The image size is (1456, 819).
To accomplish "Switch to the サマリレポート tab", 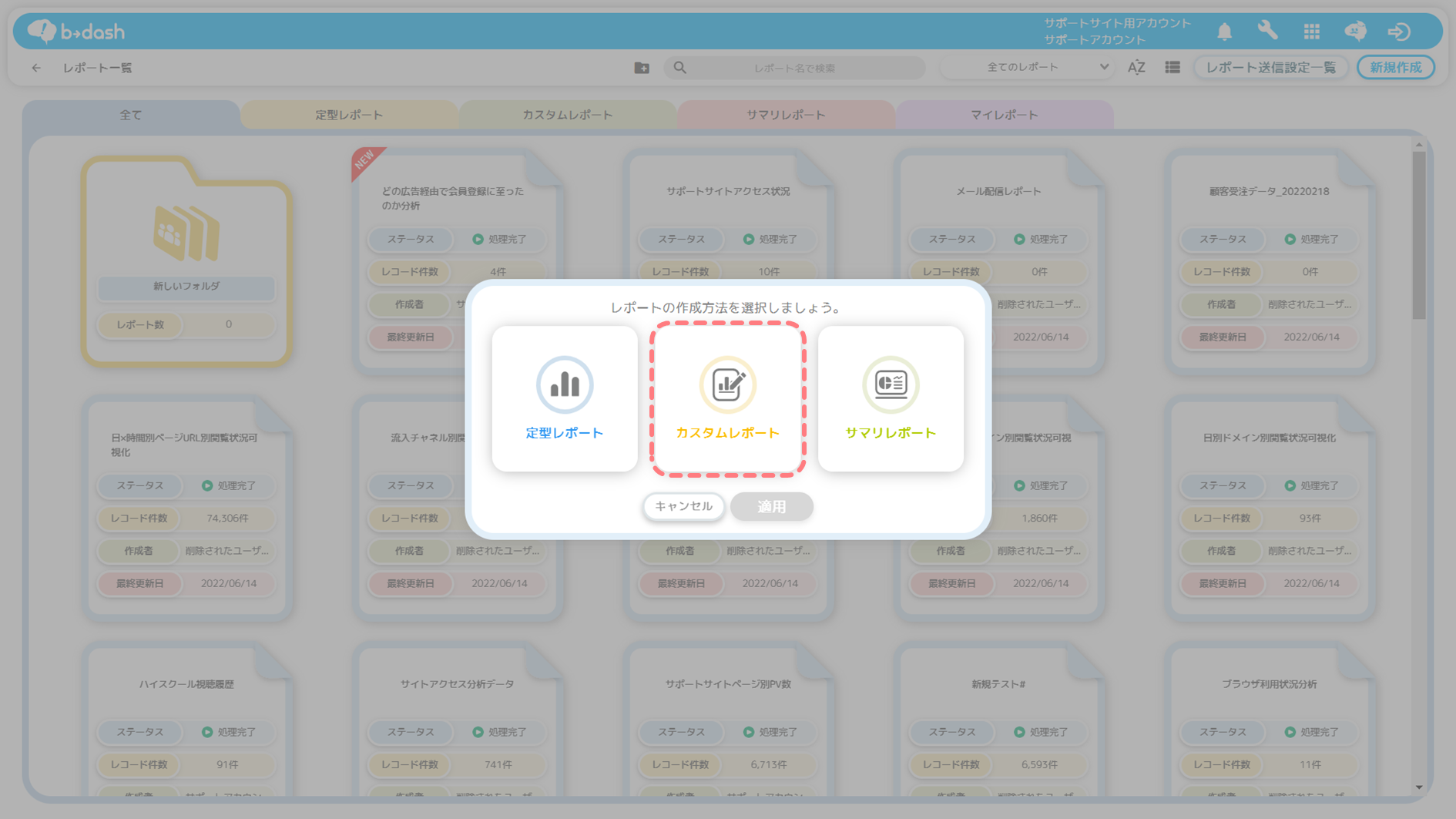I will 786,115.
